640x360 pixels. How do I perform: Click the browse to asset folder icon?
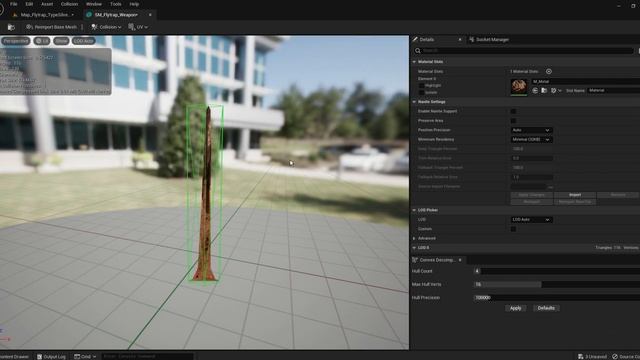click(x=544, y=91)
